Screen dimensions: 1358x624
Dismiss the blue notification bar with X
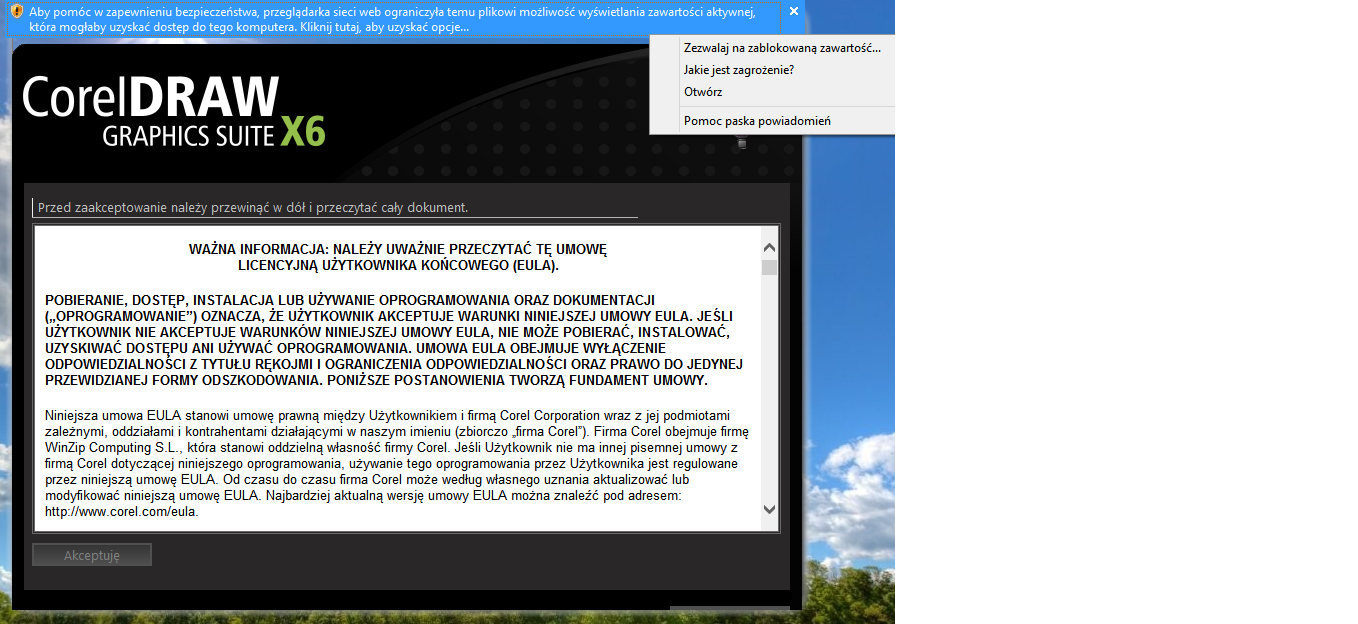[793, 12]
